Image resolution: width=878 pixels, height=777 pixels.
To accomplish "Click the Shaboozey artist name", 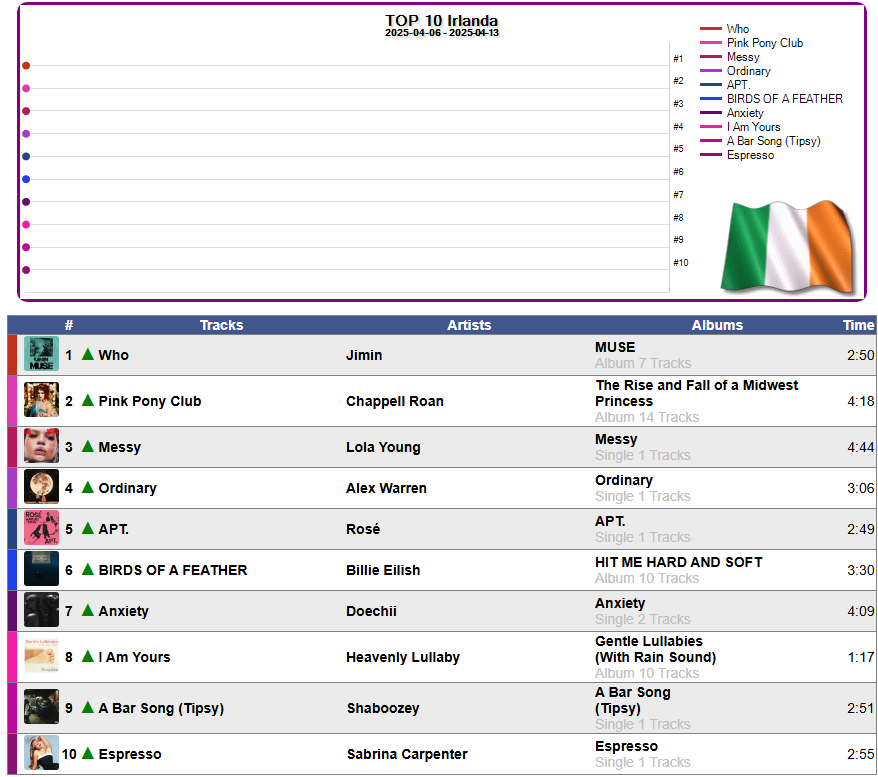I will (383, 708).
